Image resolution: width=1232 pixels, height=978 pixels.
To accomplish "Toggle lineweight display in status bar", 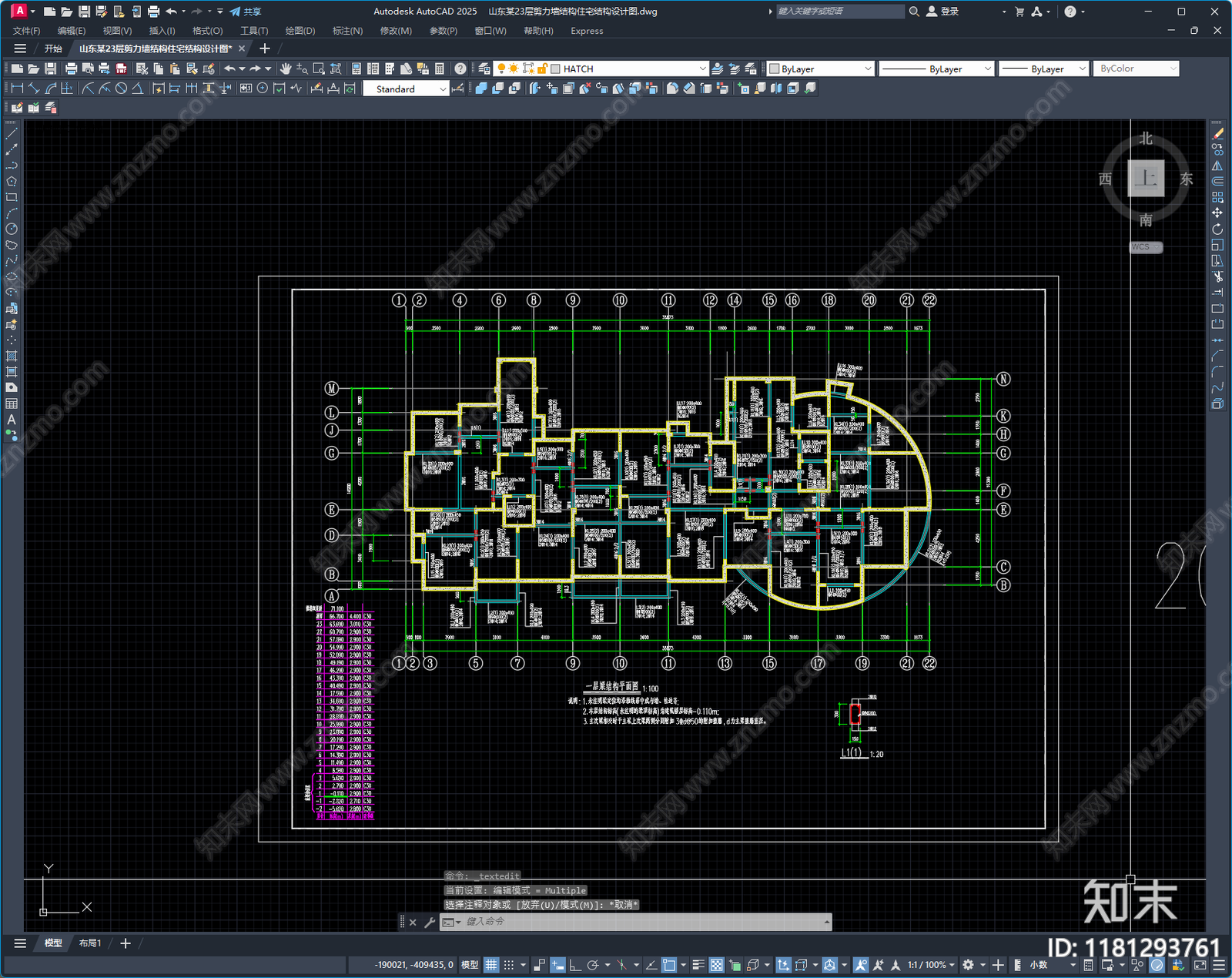I will (698, 965).
